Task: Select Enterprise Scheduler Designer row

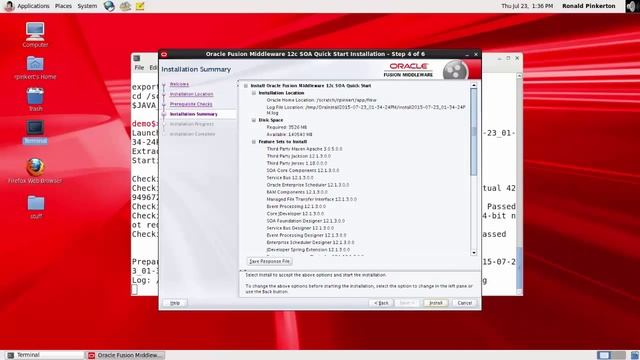Action: (310, 242)
